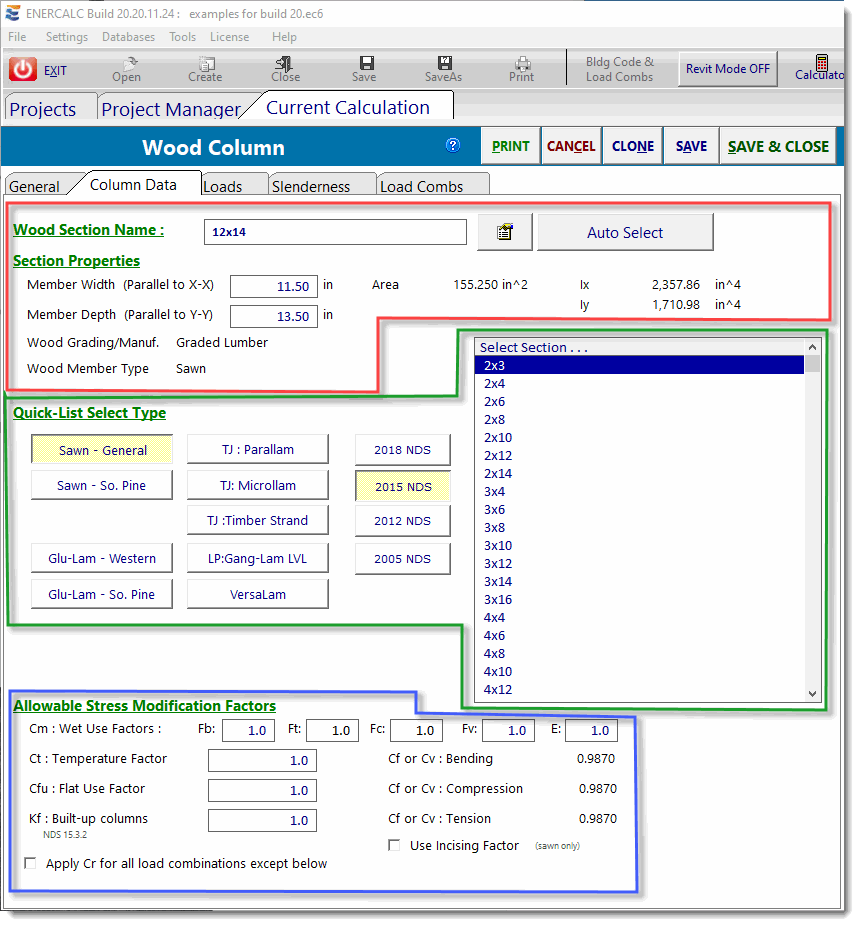Click the Create toolbar icon
Viewport: 859px width, 926px height.
coord(205,63)
